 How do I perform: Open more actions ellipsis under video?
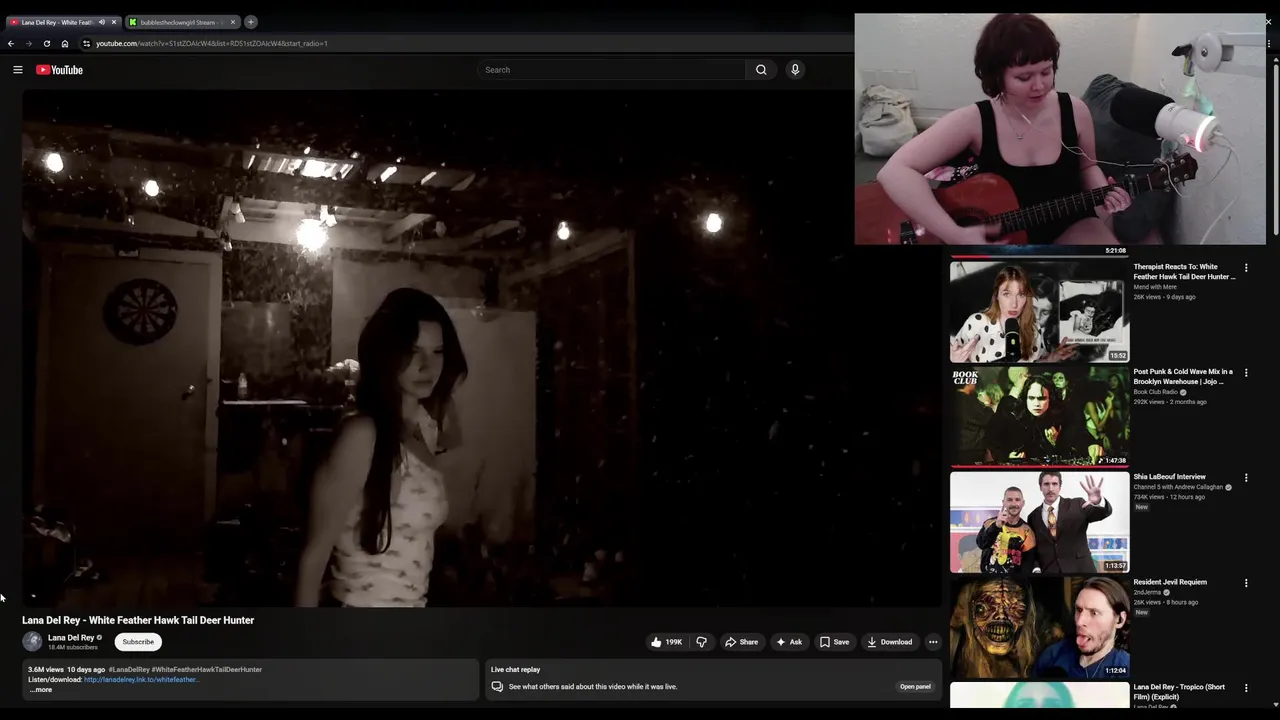[933, 642]
